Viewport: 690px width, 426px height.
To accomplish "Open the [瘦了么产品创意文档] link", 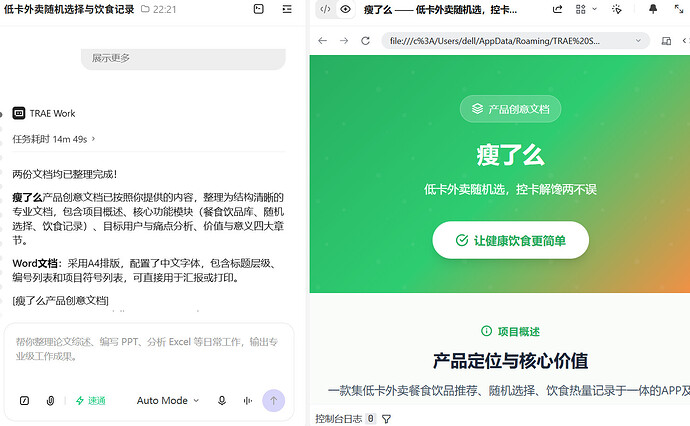I will [x=61, y=301].
